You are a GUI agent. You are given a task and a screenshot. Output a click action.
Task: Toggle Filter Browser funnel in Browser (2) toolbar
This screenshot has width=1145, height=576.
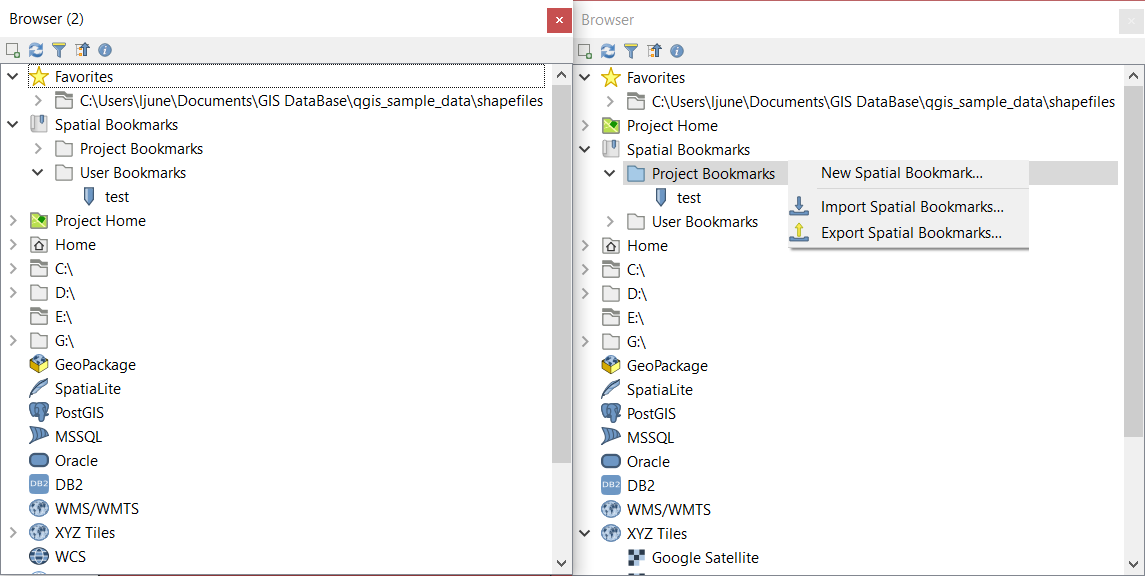tap(59, 50)
